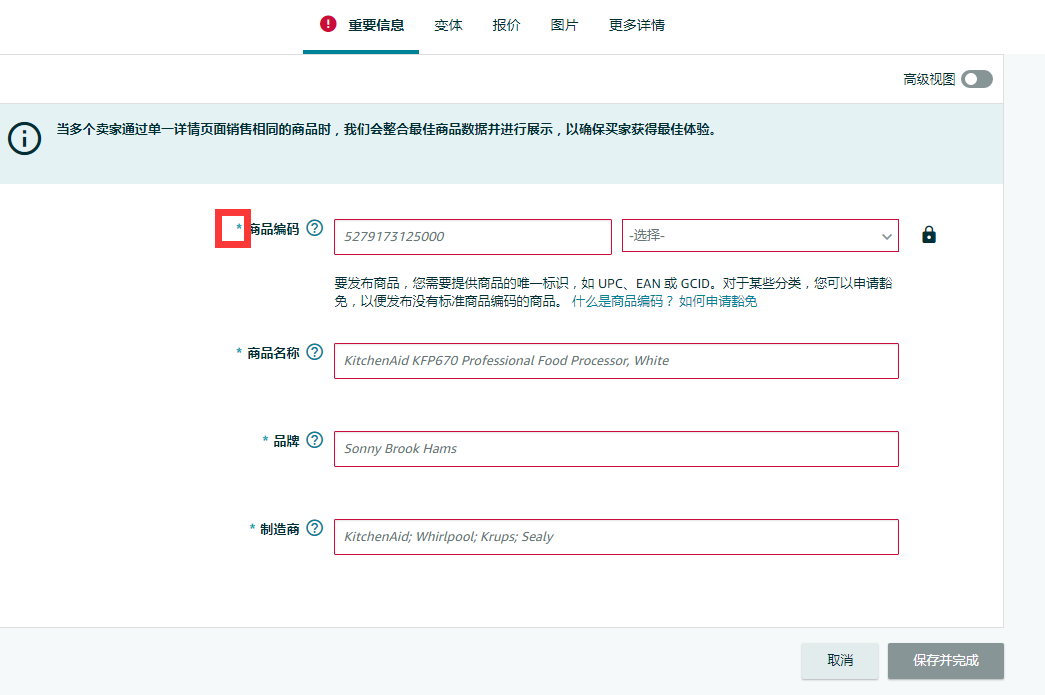Open the 品牌 field help icon

pyautogui.click(x=315, y=440)
